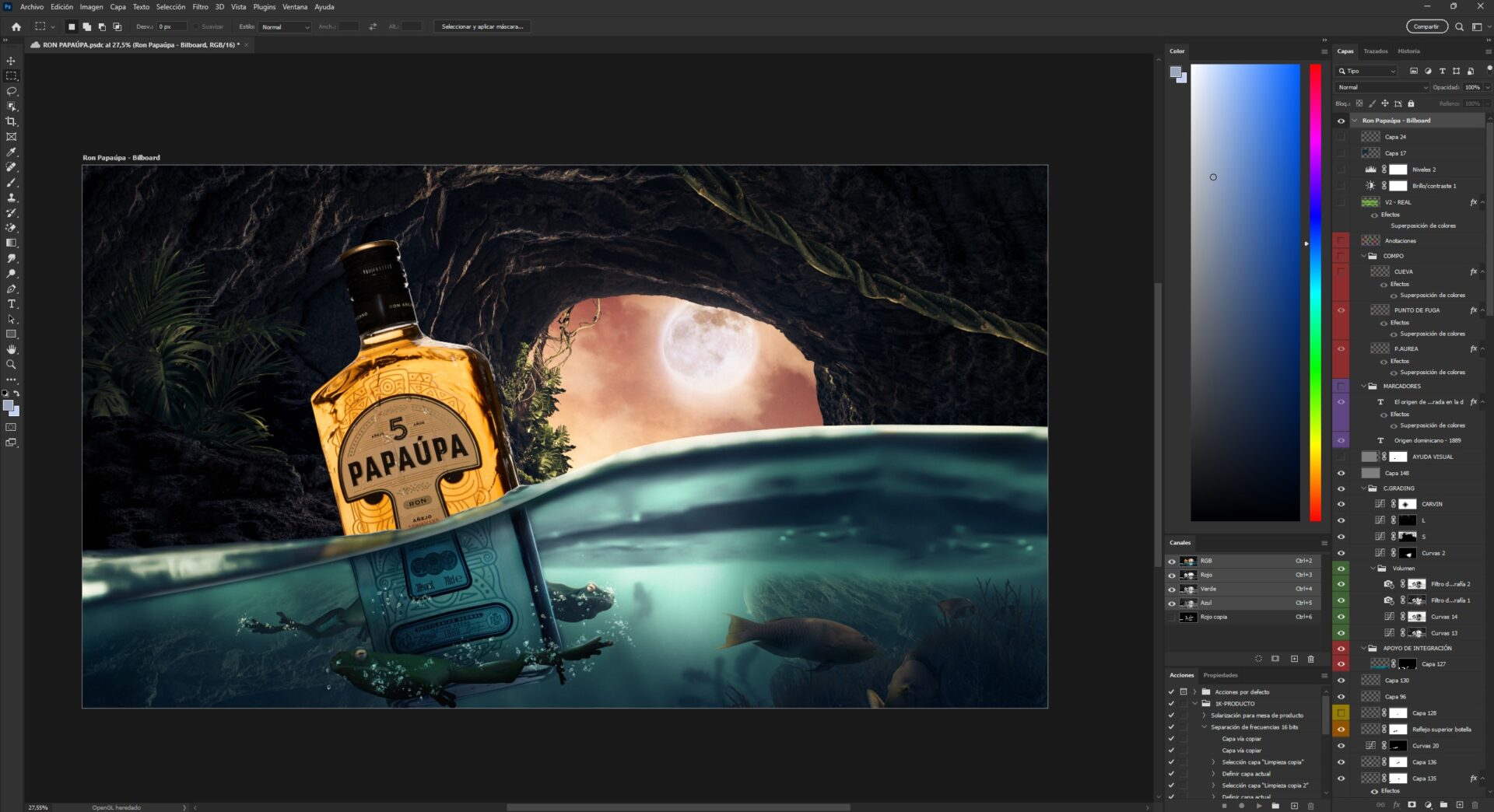
Task: Click the foreground color swatch in toolbar
Action: click(8, 405)
